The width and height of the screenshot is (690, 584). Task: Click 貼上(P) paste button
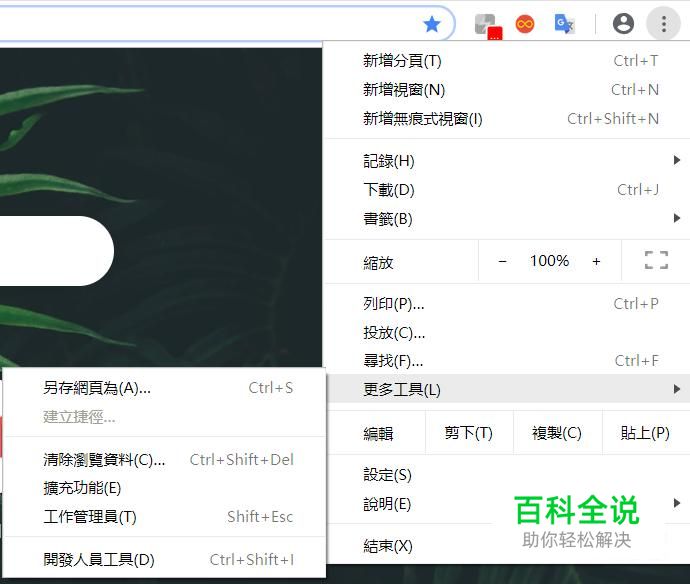pos(646,433)
